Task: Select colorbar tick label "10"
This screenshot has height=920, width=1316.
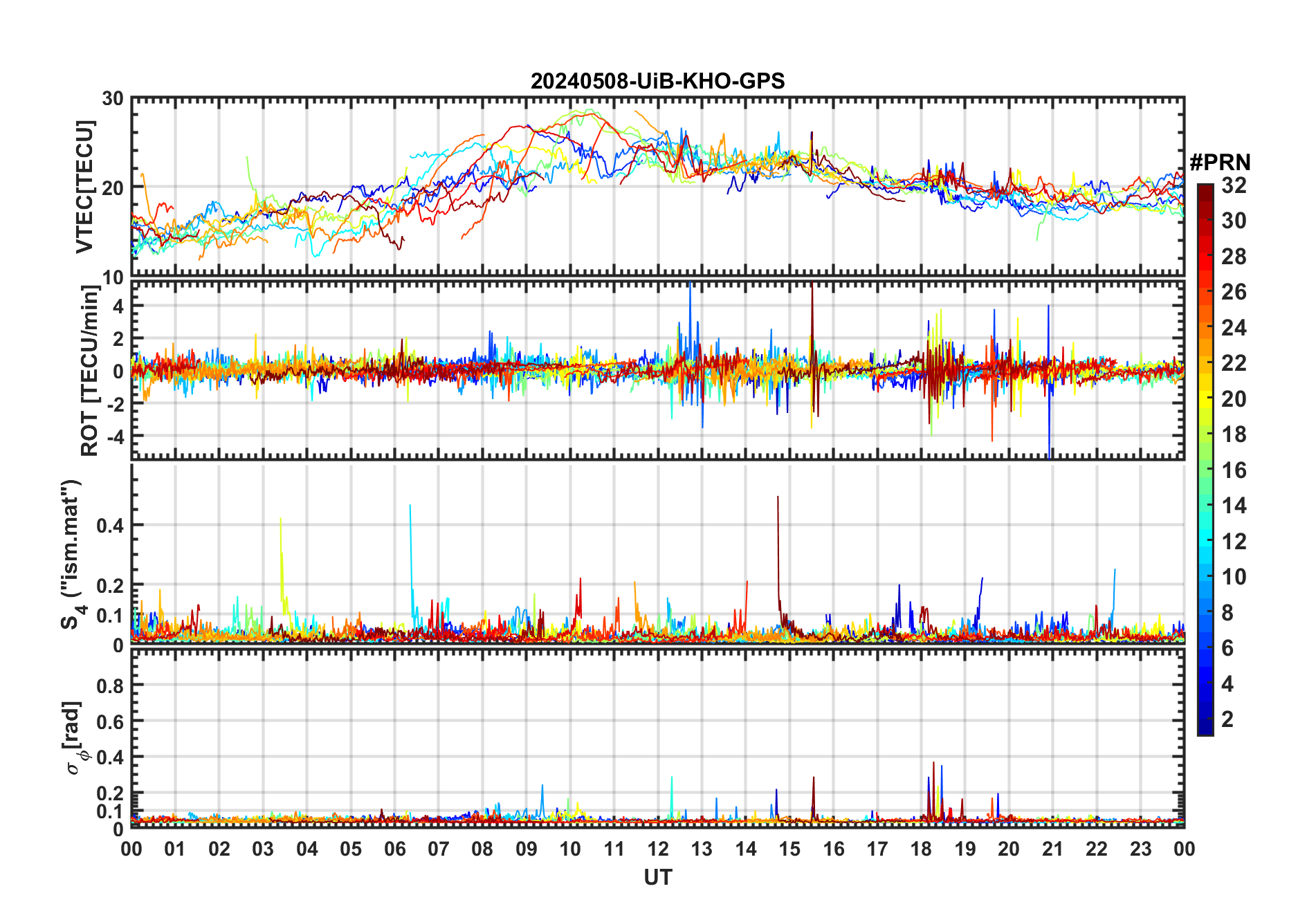Action: click(x=1234, y=577)
